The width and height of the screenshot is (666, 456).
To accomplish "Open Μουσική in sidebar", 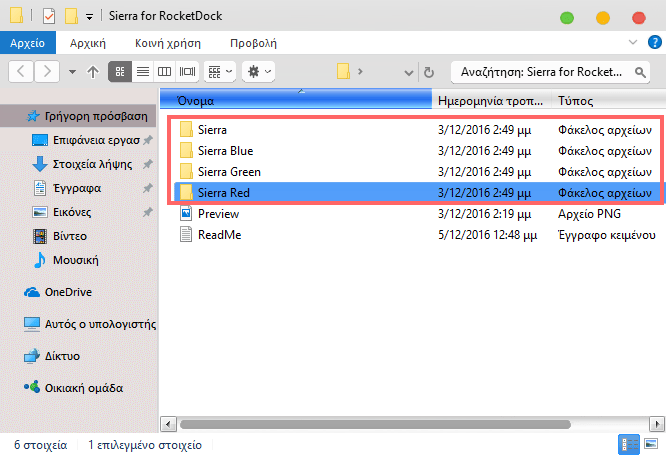I will pyautogui.click(x=66, y=260).
